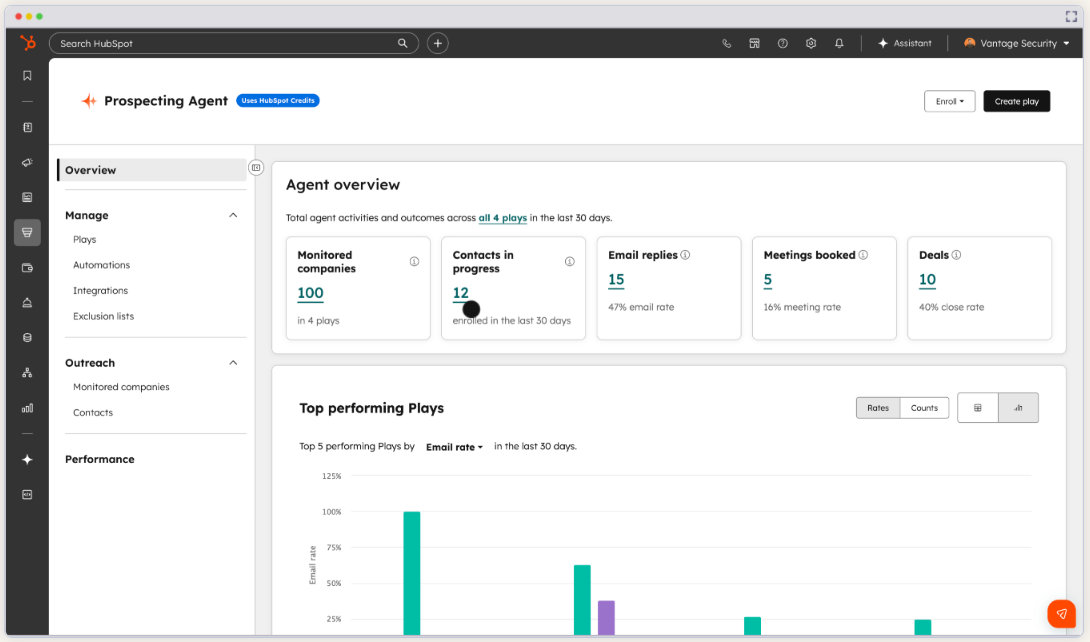Select the Overview menu item
This screenshot has width=1090, height=642.
[152, 170]
